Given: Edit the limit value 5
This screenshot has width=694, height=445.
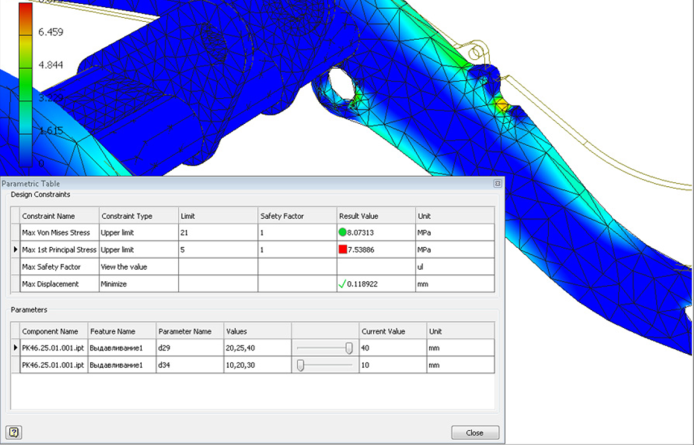Looking at the screenshot, I should point(218,250).
